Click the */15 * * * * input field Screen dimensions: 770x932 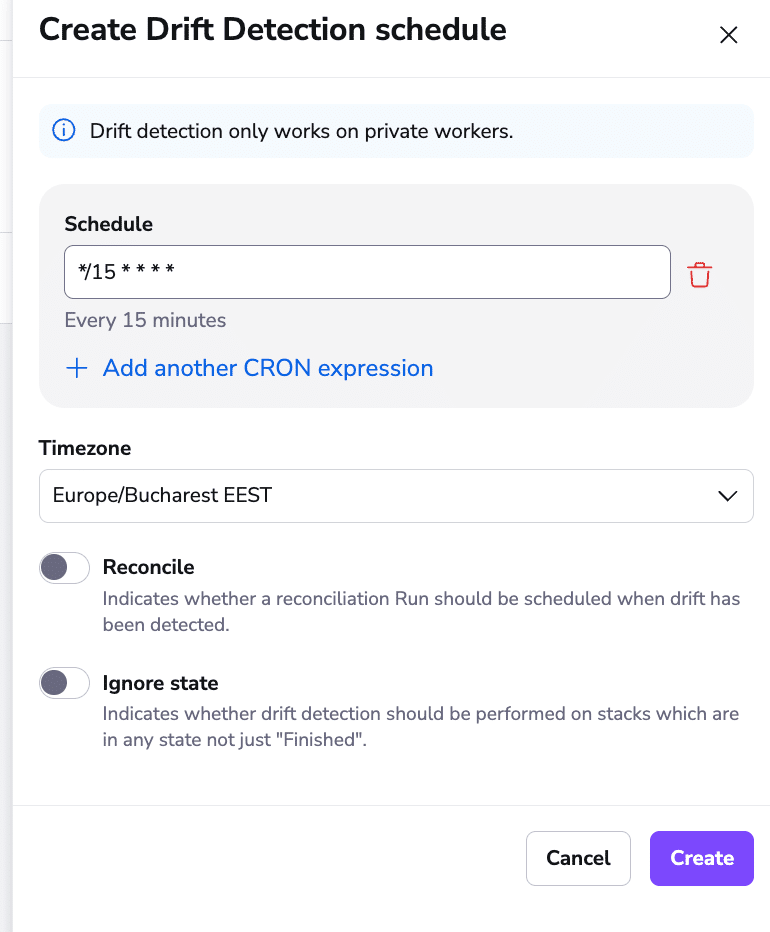[367, 272]
